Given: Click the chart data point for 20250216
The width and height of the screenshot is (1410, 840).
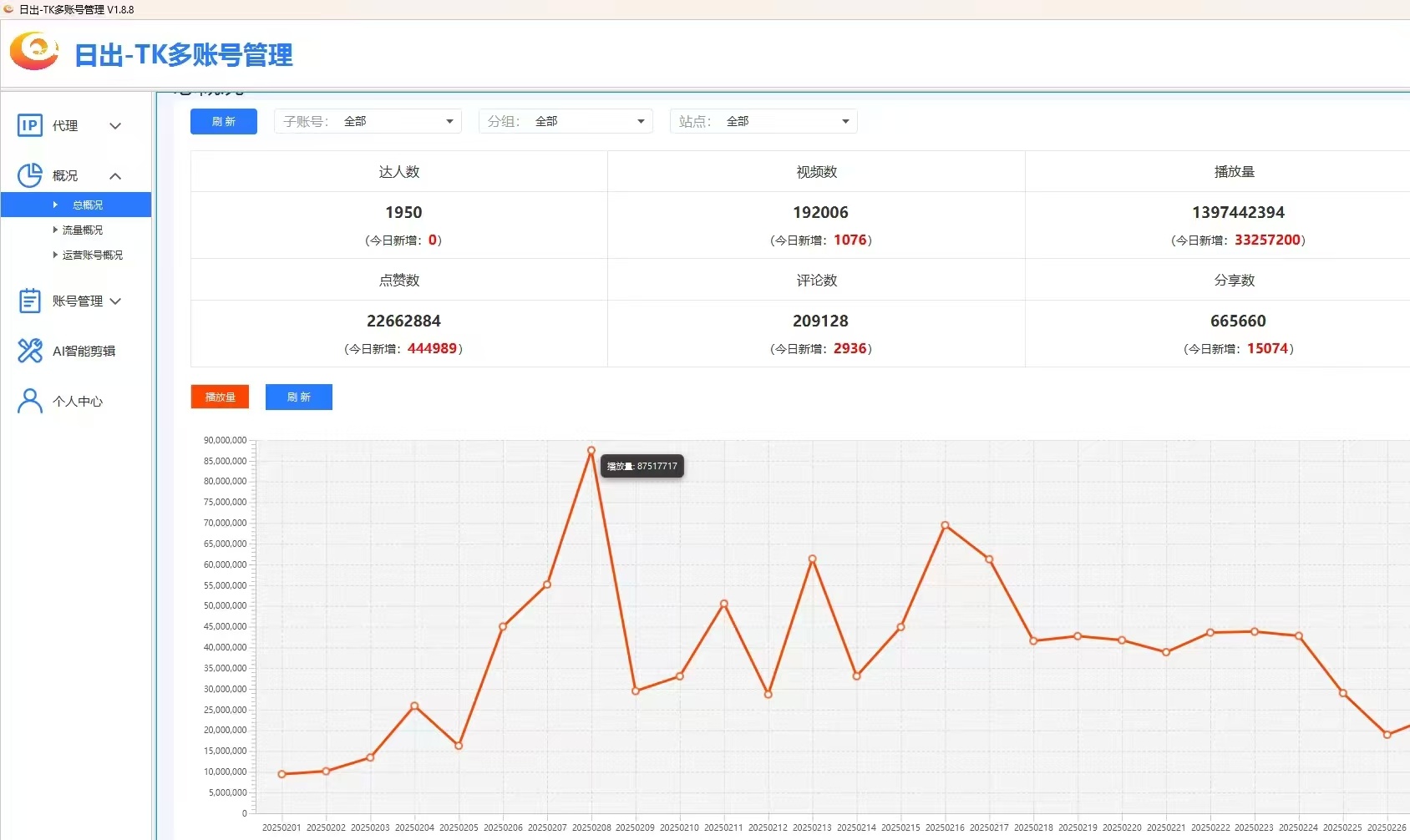Looking at the screenshot, I should [x=945, y=525].
